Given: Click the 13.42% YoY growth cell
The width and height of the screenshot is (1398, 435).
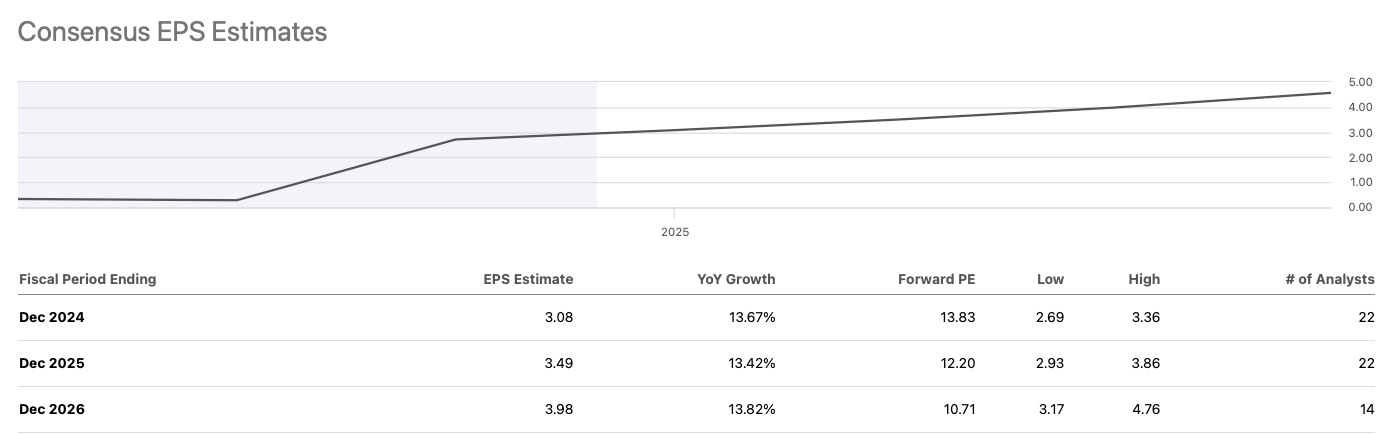Looking at the screenshot, I should point(752,363).
